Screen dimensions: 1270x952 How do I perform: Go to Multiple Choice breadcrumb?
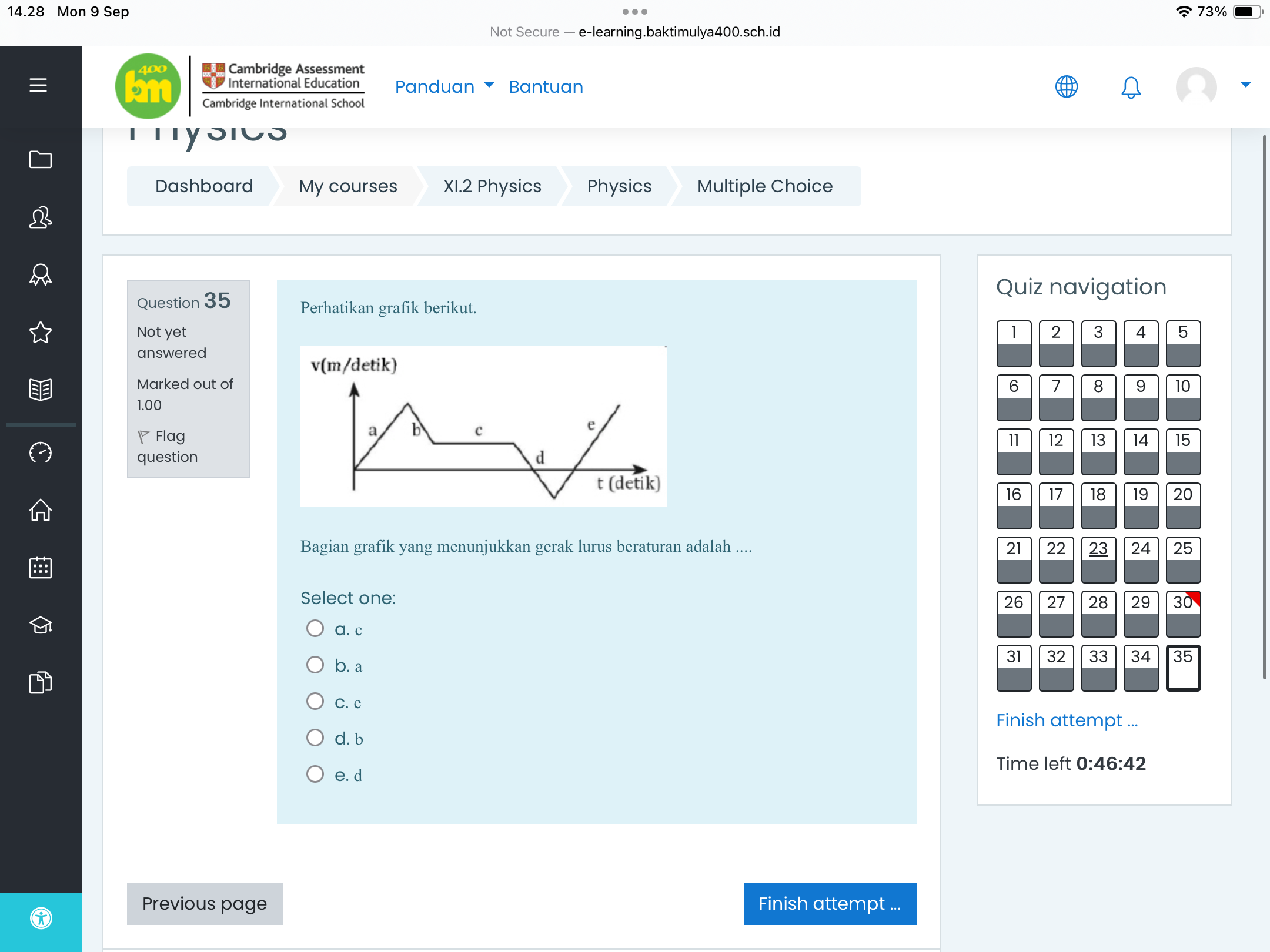765,186
